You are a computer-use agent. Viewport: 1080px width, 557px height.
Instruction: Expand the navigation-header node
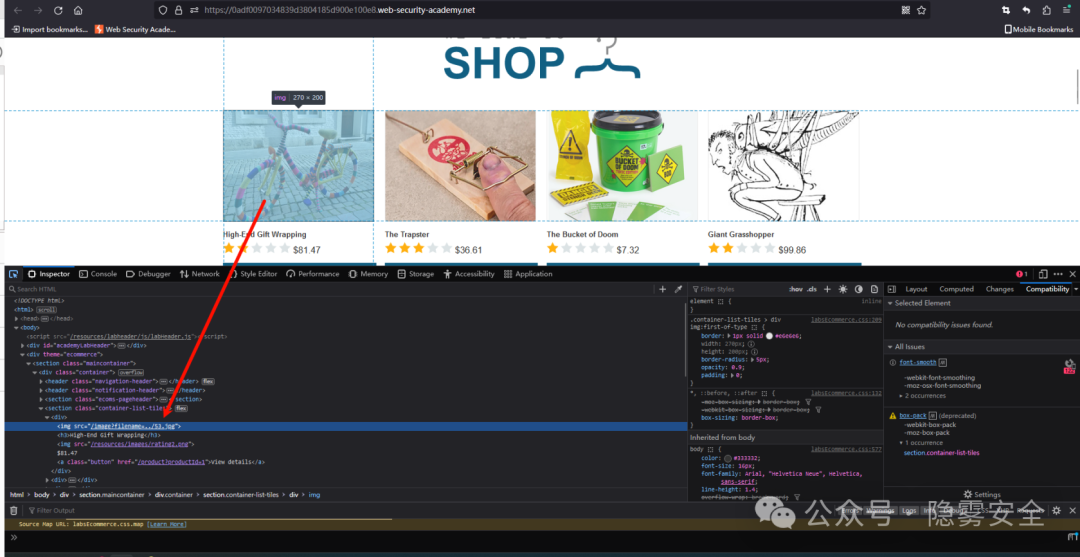coord(41,381)
